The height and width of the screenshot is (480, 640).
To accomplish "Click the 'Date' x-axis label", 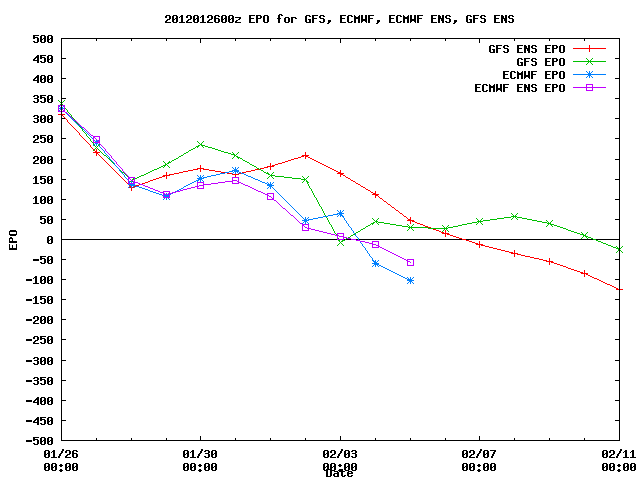I will (x=339, y=474).
